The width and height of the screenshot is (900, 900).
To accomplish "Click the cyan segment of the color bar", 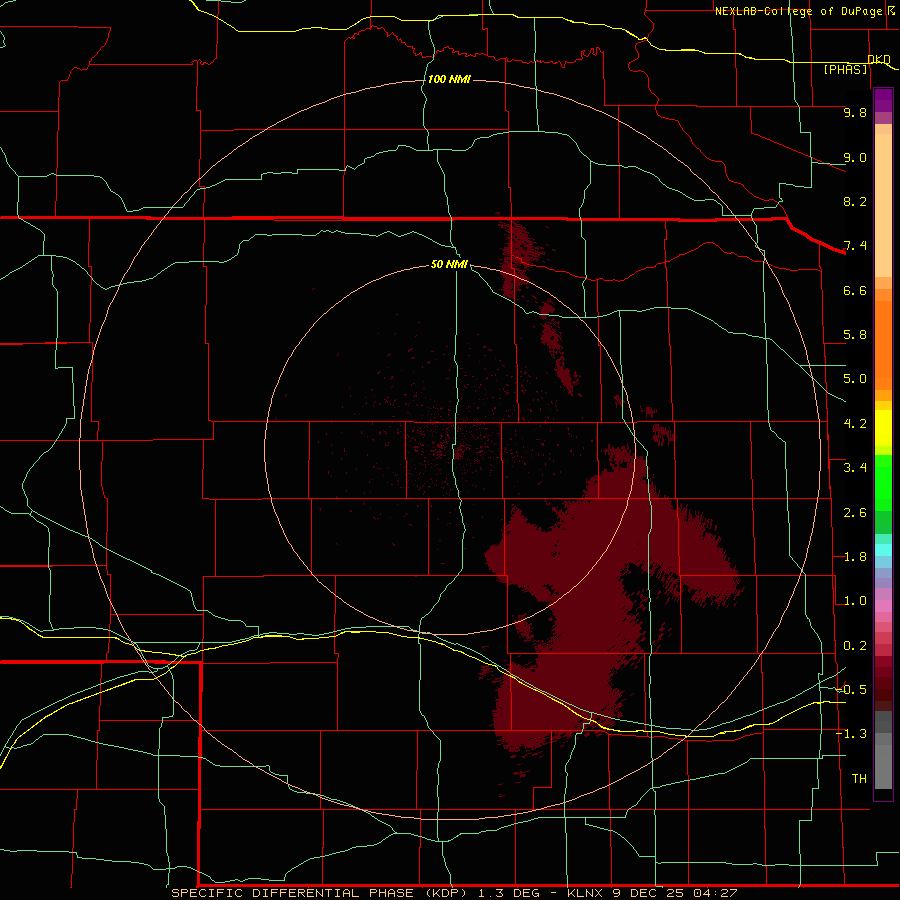I will click(883, 550).
